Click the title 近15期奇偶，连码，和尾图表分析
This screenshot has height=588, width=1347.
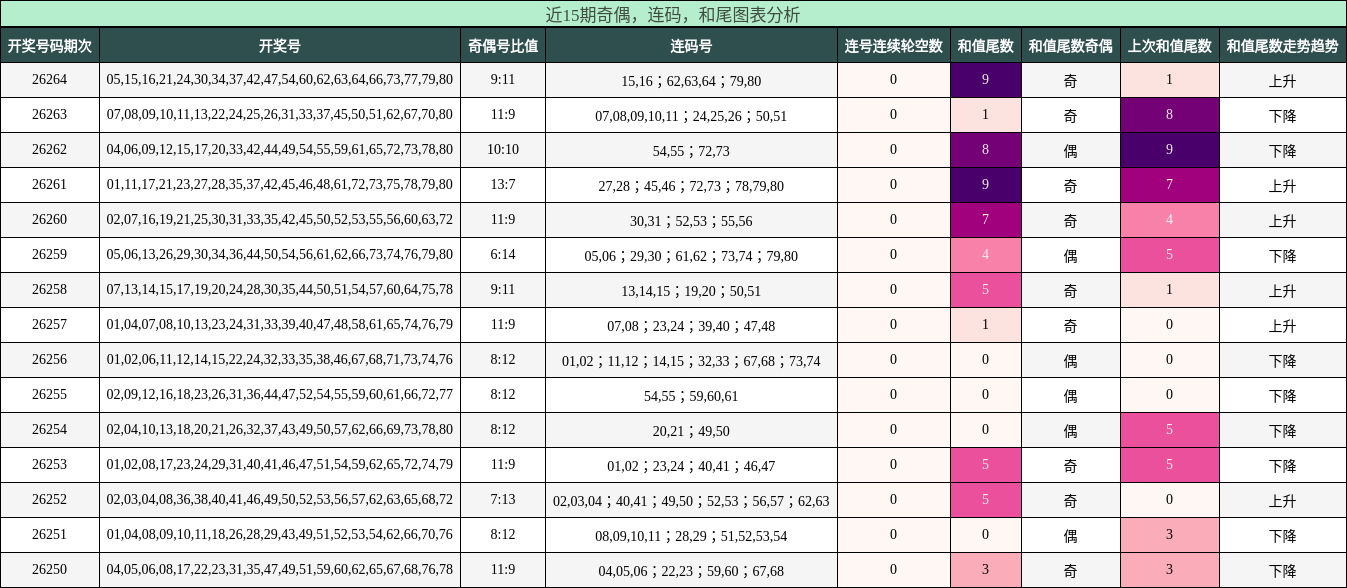pos(673,14)
